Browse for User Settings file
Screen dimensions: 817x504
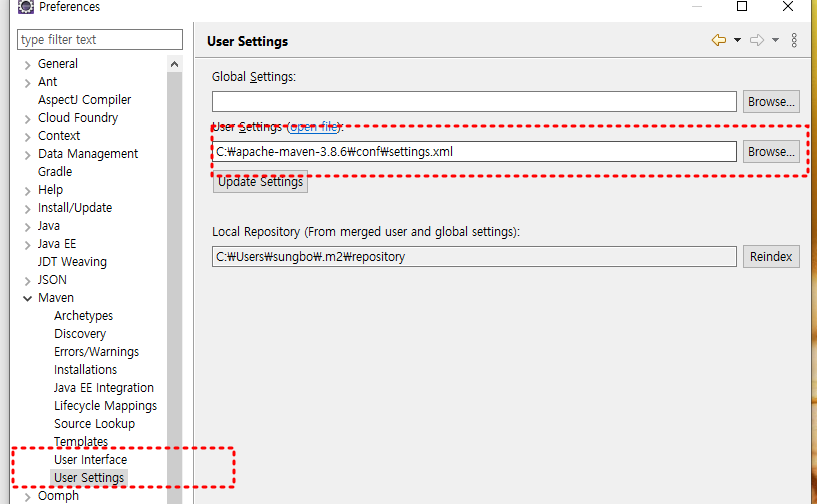pyautogui.click(x=771, y=152)
